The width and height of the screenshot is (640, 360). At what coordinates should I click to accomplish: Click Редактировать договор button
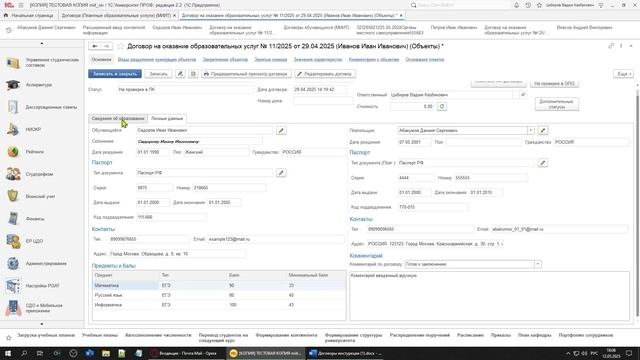pyautogui.click(x=325, y=74)
